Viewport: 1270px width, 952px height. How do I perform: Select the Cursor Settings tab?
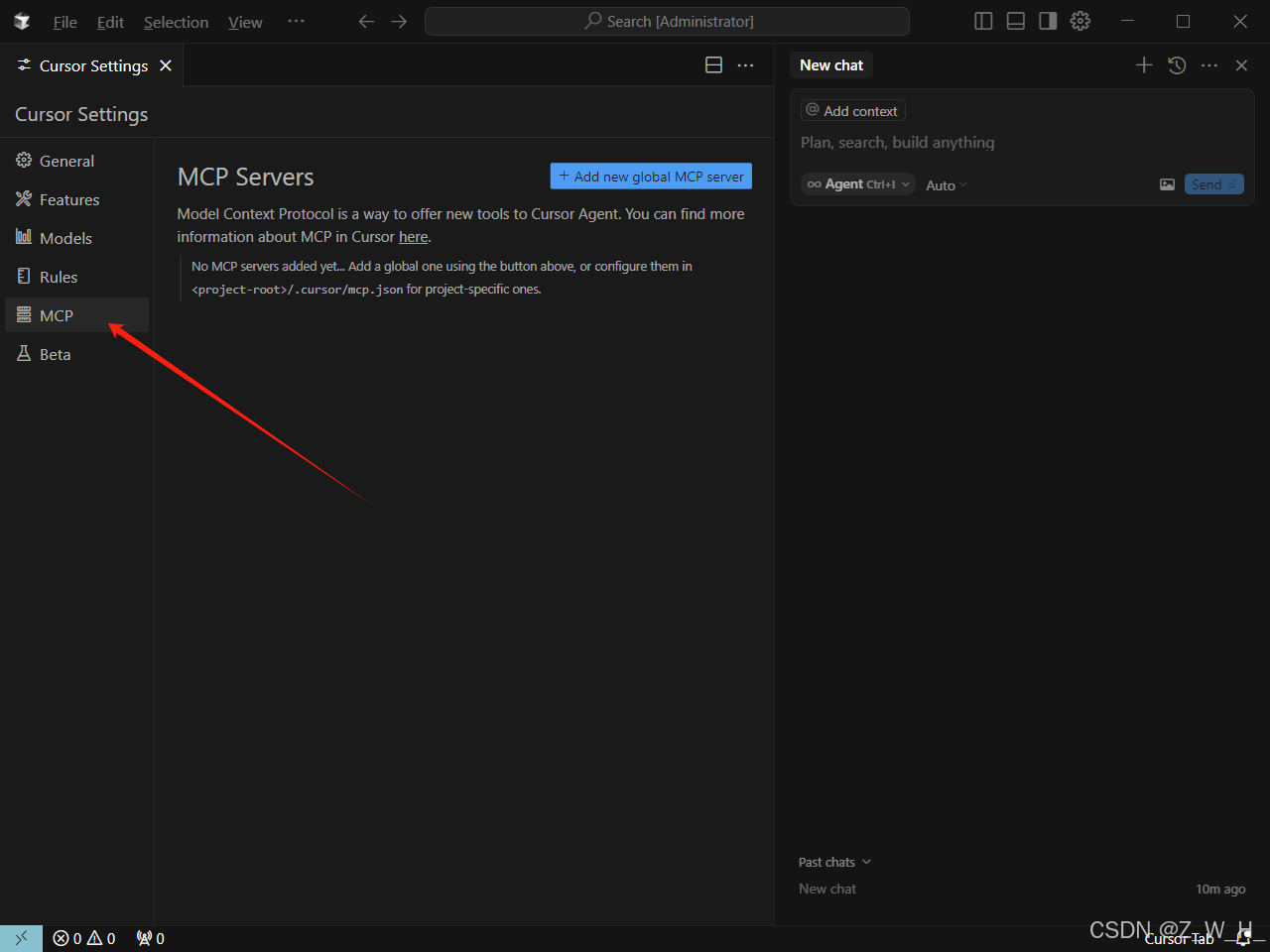tap(92, 65)
